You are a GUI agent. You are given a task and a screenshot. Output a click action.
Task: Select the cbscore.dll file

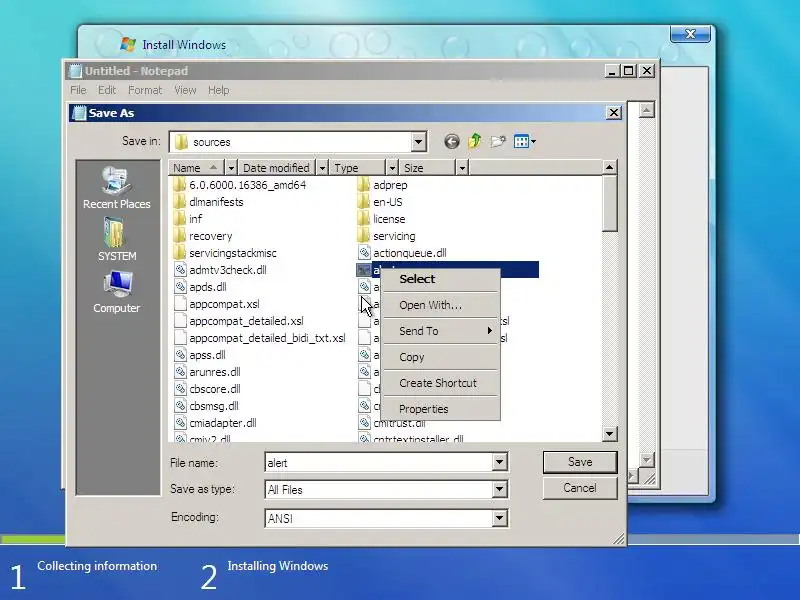click(x=207, y=389)
